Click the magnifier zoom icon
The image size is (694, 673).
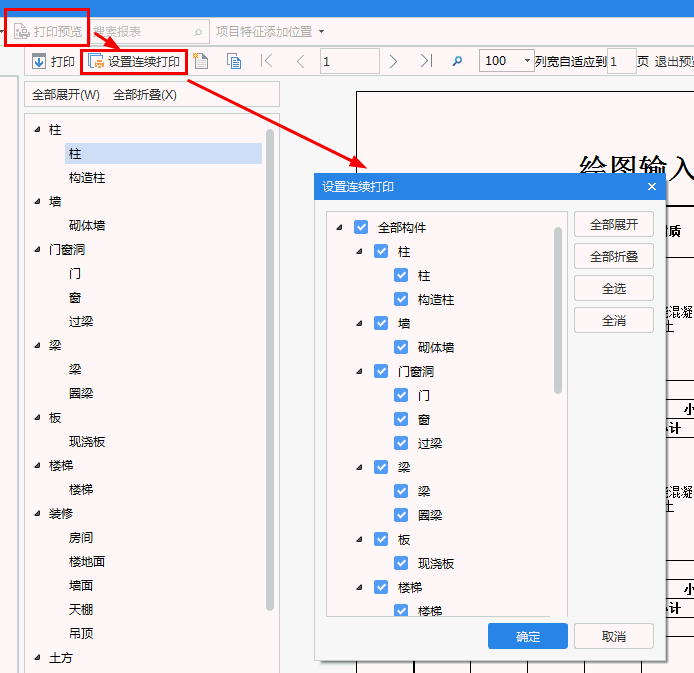[x=458, y=62]
